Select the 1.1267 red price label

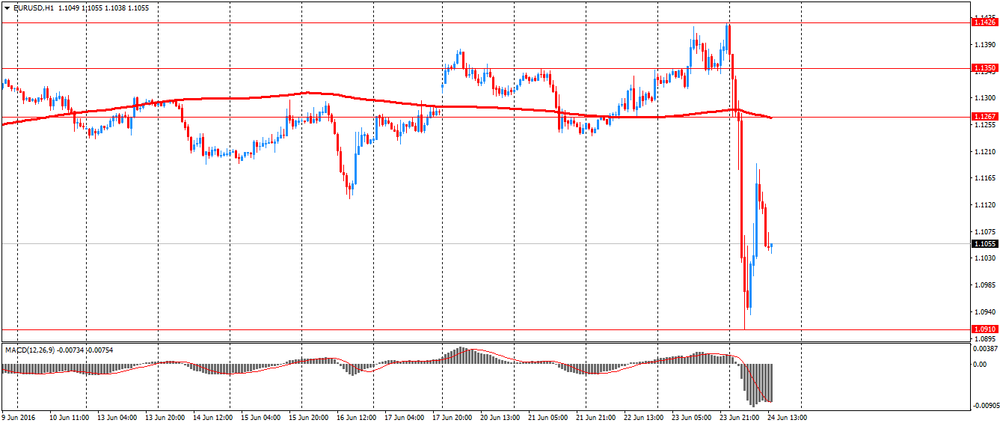[x=983, y=117]
